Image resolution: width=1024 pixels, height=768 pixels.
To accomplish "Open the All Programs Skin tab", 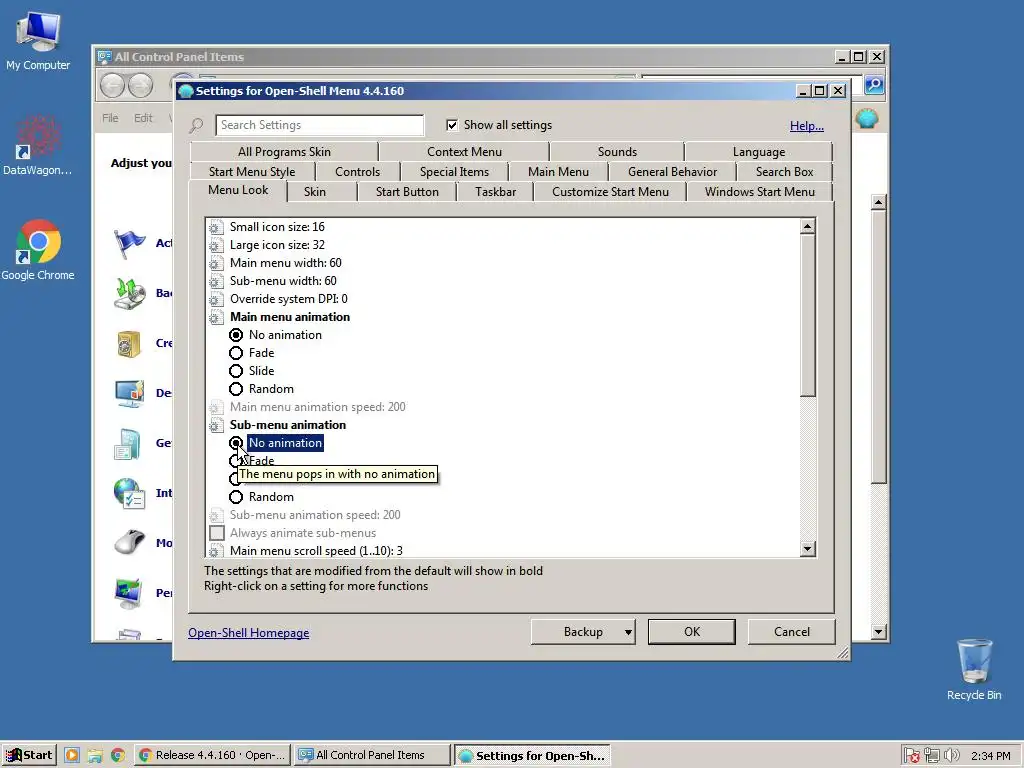I will click(284, 152).
